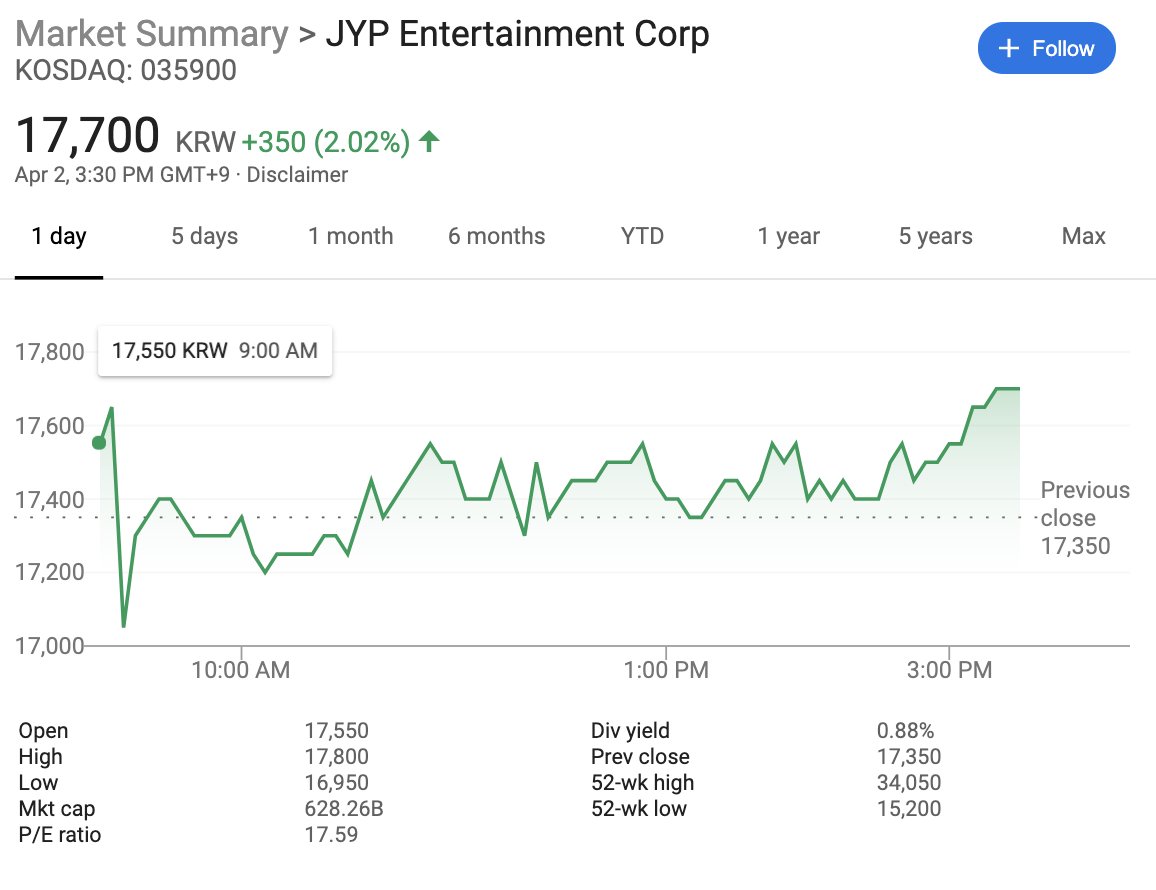Show the 5 years chart
1156x890 pixels.
935,237
